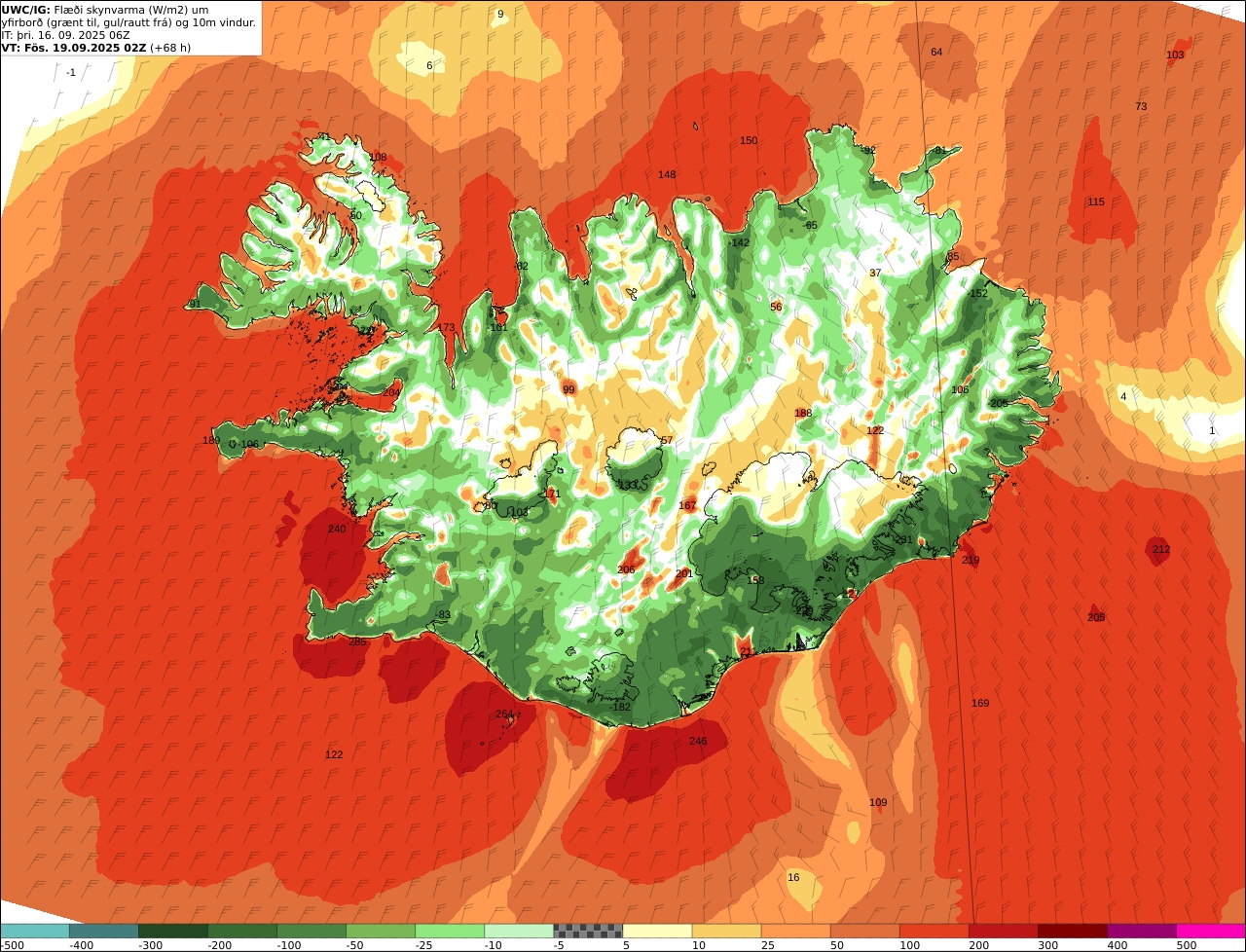
Task: Click the map value 285 southwest of Reykjanes
Action: point(357,641)
